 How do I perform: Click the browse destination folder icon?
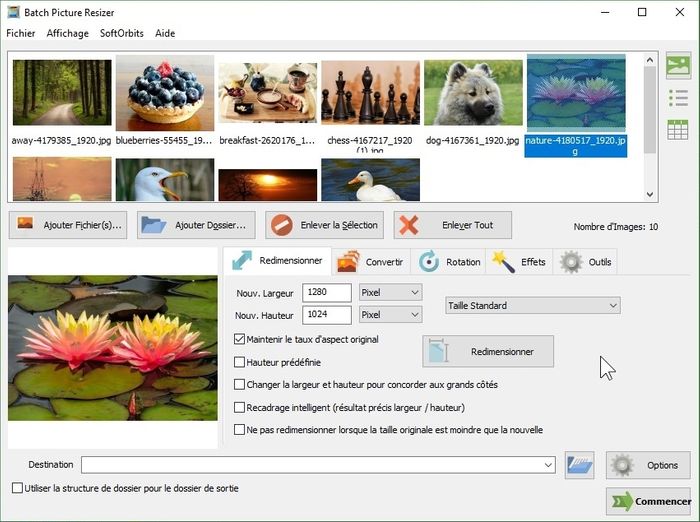[579, 465]
